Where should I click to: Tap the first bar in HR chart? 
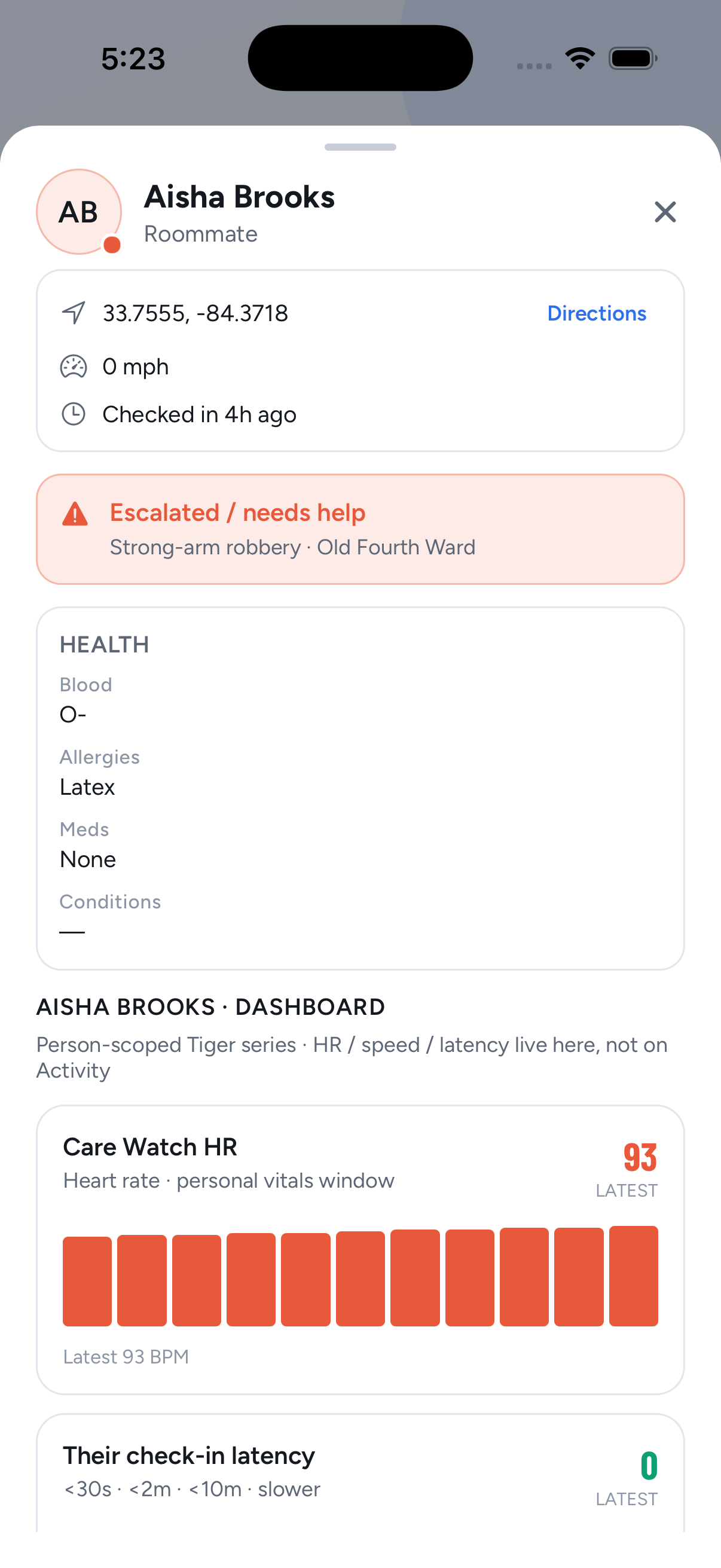click(87, 1282)
